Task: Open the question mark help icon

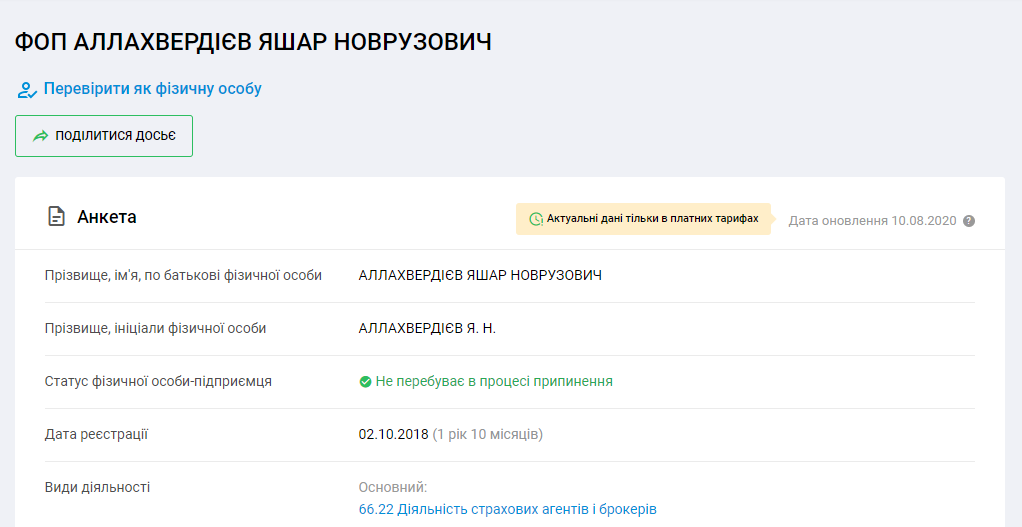Action: (968, 221)
